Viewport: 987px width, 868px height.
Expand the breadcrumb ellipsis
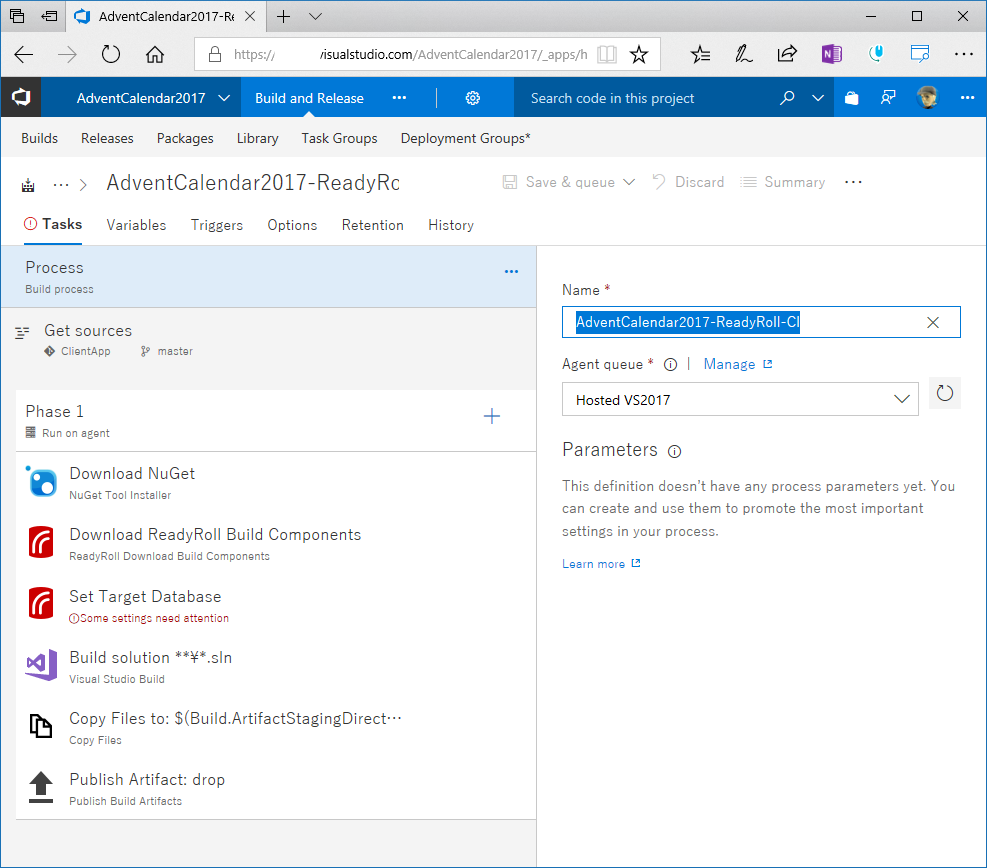pyautogui.click(x=61, y=185)
